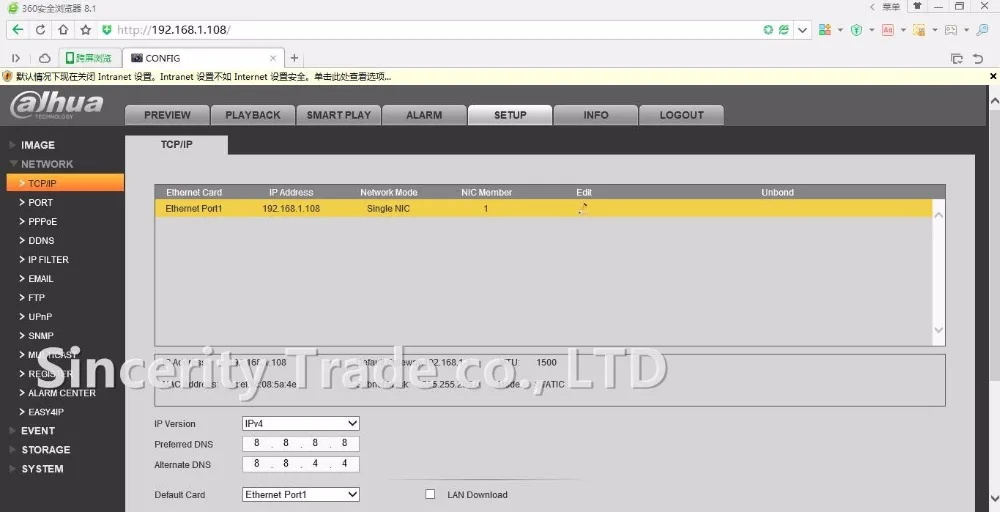Open EASY4IP settings in sidebar
The width and height of the screenshot is (1000, 512).
[45, 412]
